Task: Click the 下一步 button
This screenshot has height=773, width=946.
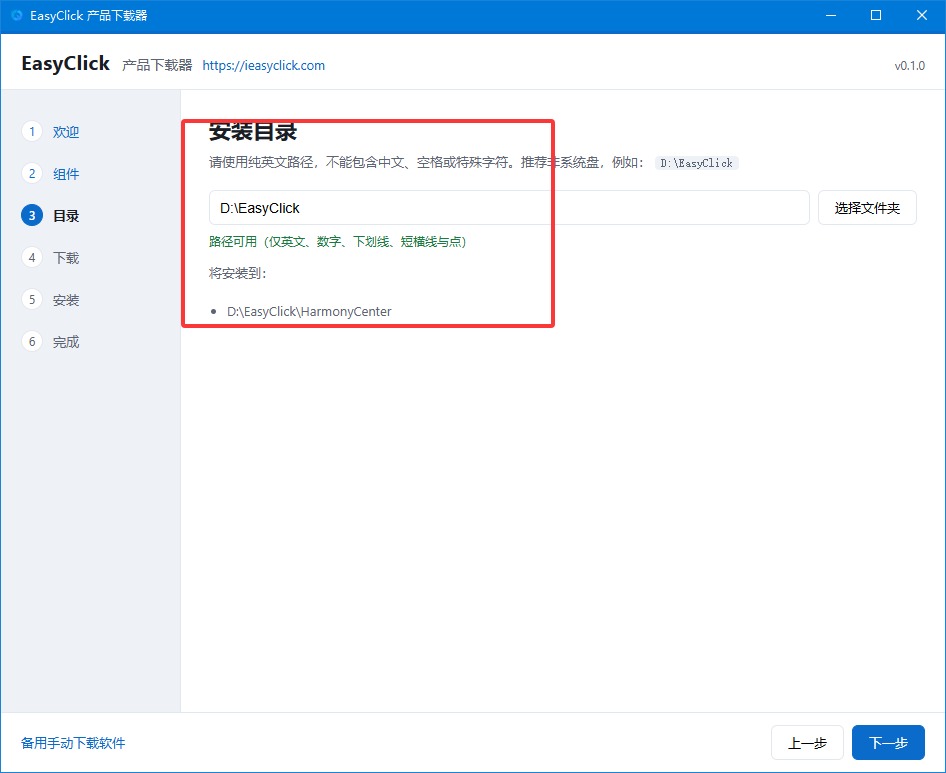Action: click(888, 743)
